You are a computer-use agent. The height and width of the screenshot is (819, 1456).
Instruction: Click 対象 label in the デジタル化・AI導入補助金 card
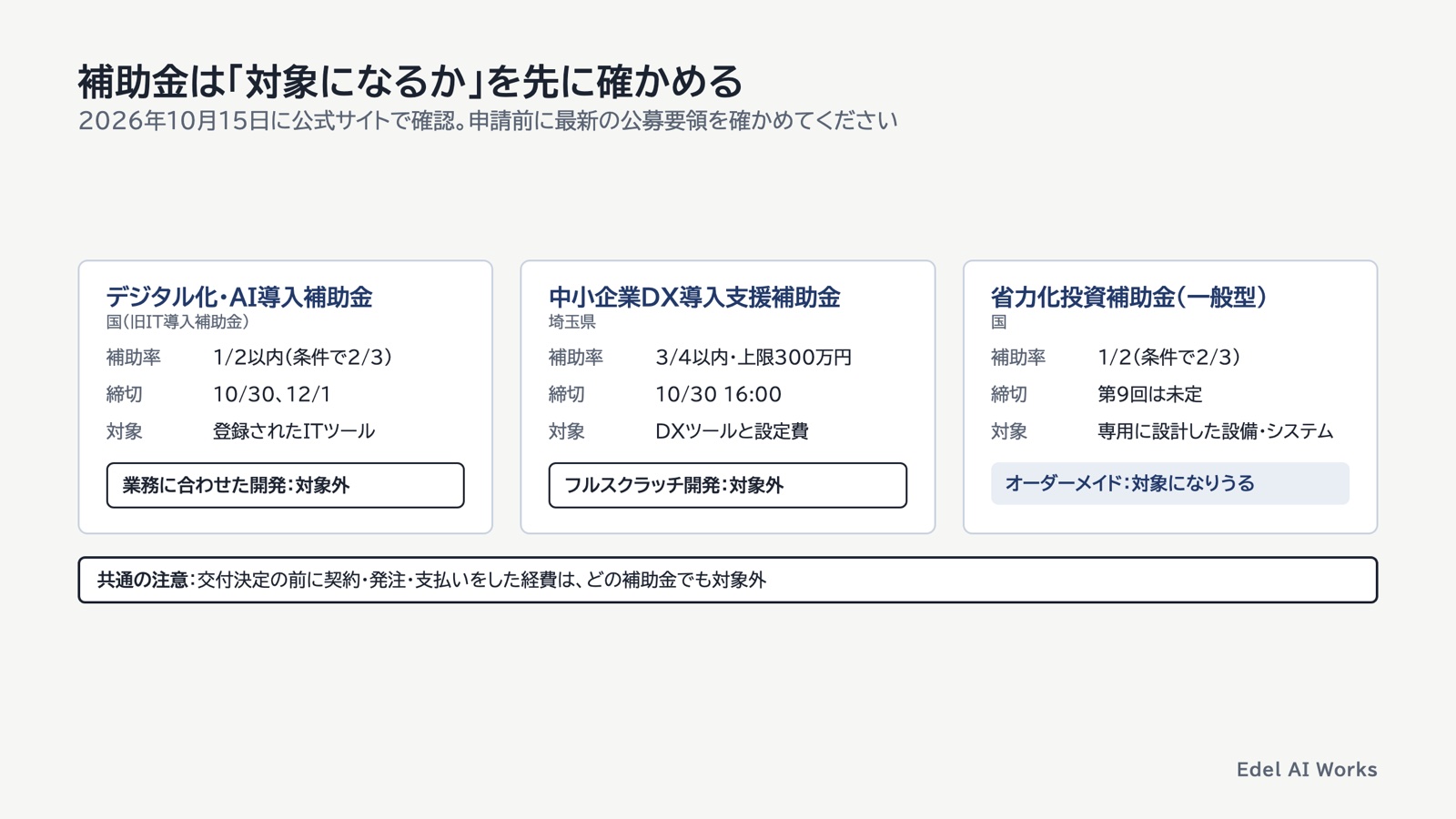coord(125,431)
